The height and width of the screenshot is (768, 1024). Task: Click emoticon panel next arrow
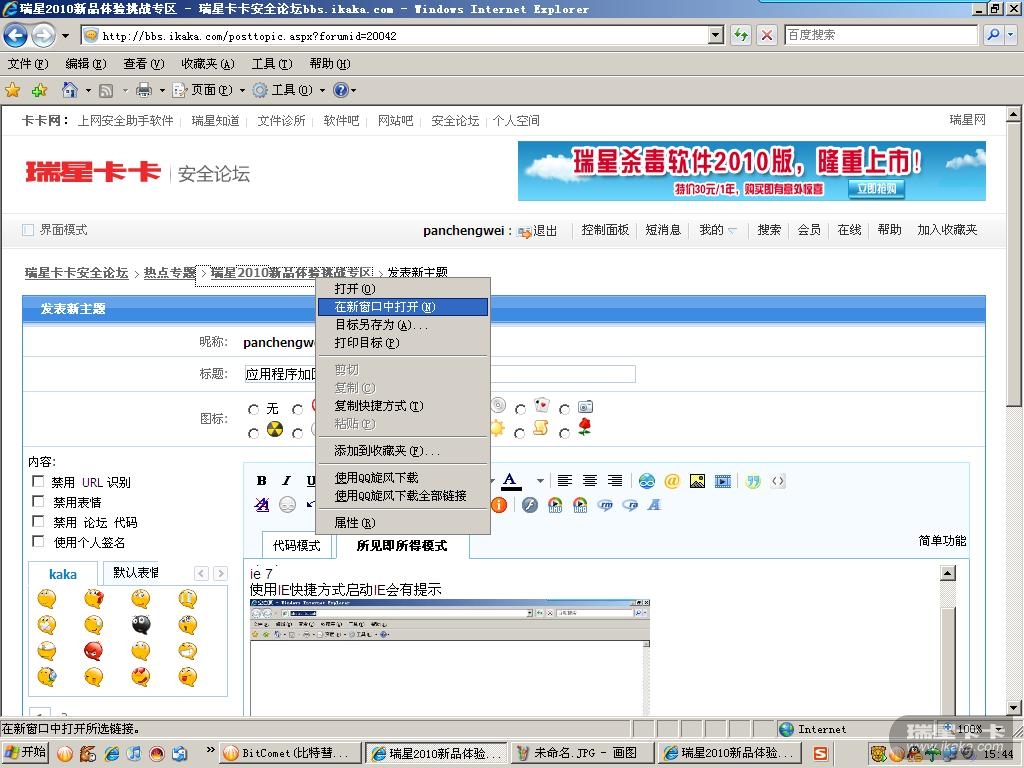(x=221, y=573)
